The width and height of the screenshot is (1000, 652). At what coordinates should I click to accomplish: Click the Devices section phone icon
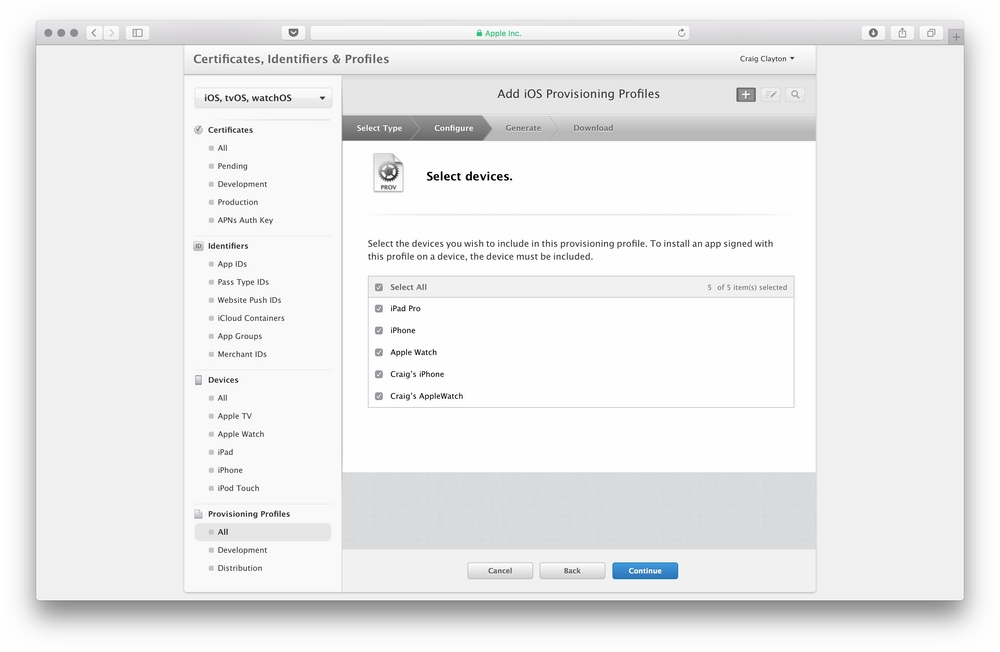pyautogui.click(x=198, y=380)
